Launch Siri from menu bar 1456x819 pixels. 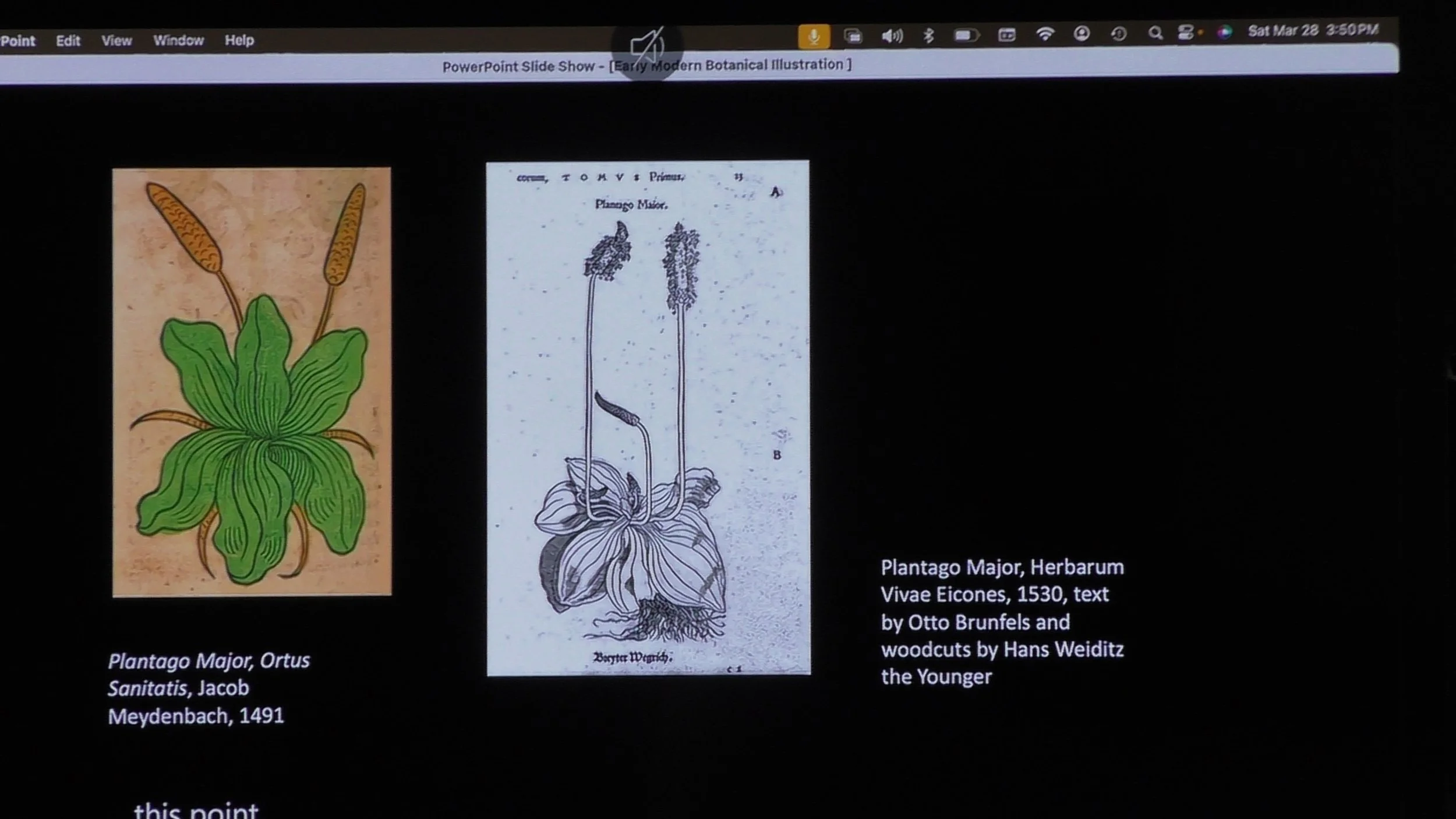click(x=1224, y=32)
